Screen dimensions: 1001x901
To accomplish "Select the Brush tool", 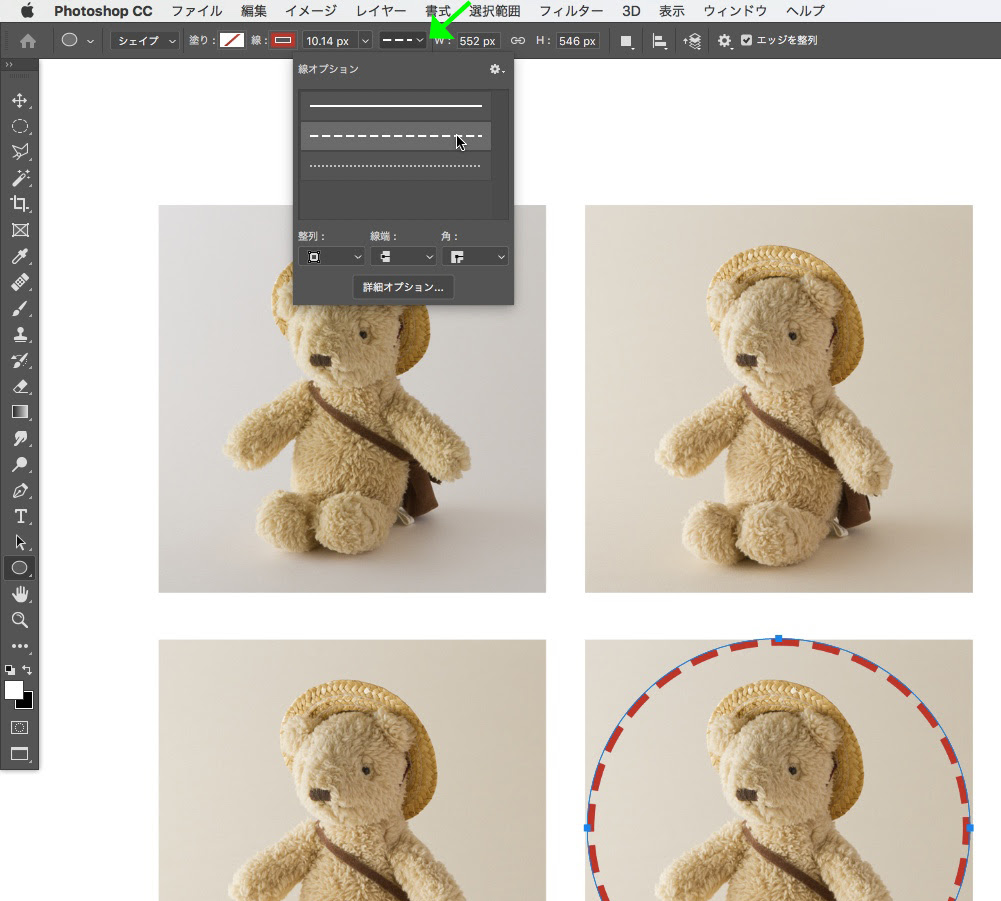I will [x=20, y=308].
